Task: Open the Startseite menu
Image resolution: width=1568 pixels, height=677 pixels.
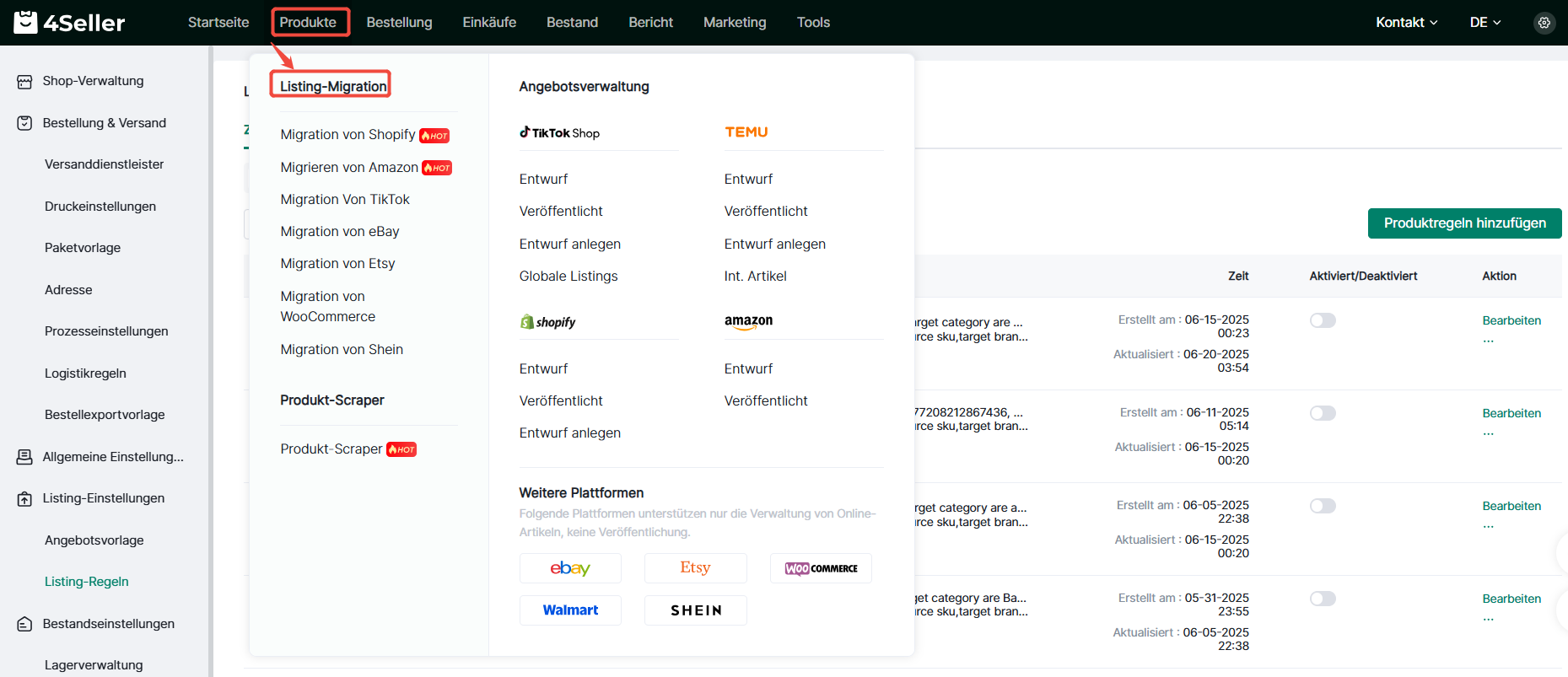Action: (218, 23)
